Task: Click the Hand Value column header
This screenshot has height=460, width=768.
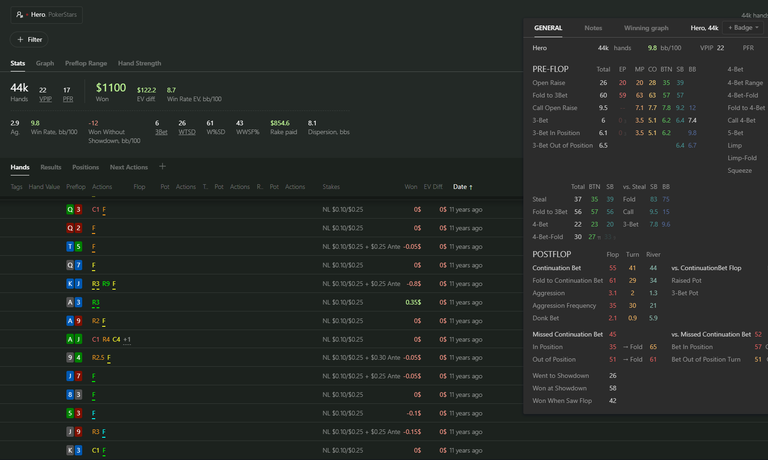Action: pos(44,187)
